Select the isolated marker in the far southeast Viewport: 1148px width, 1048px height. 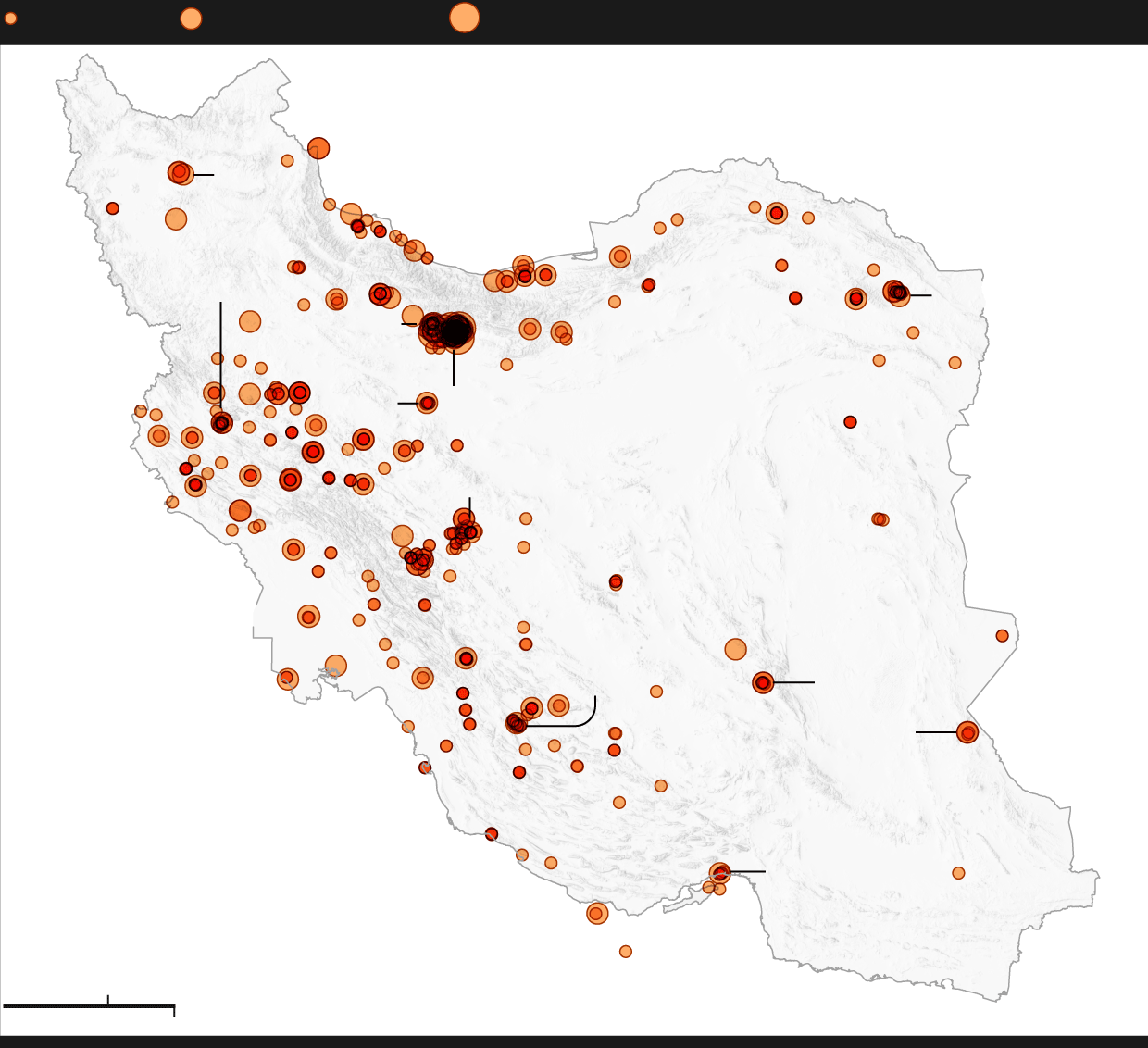958,873
